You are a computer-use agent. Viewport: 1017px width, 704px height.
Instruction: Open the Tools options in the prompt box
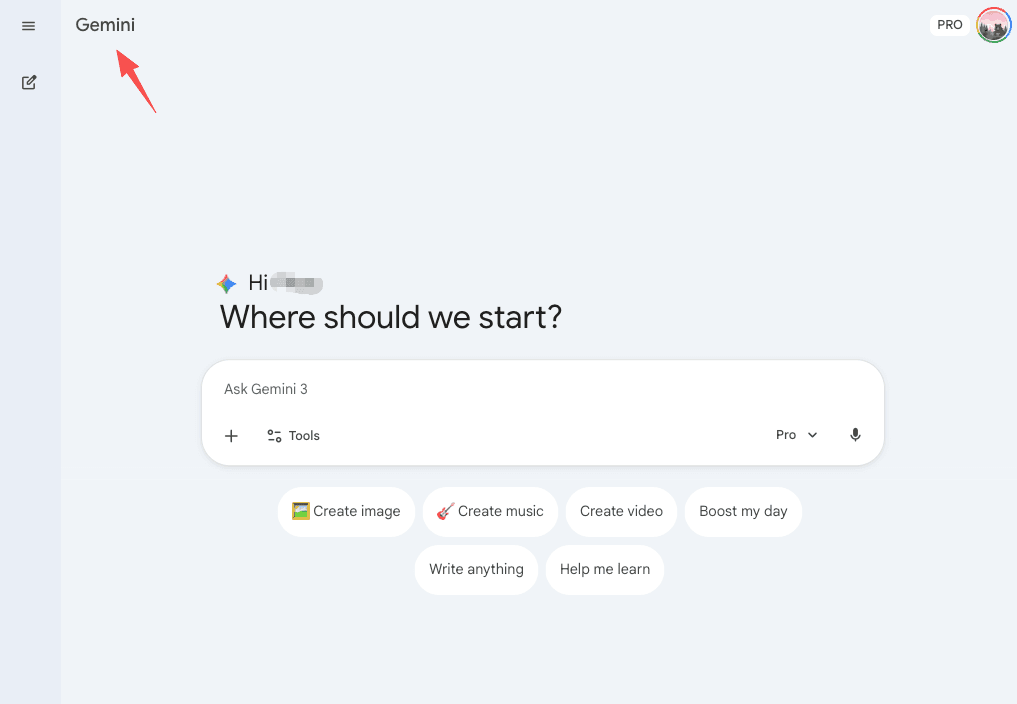293,435
